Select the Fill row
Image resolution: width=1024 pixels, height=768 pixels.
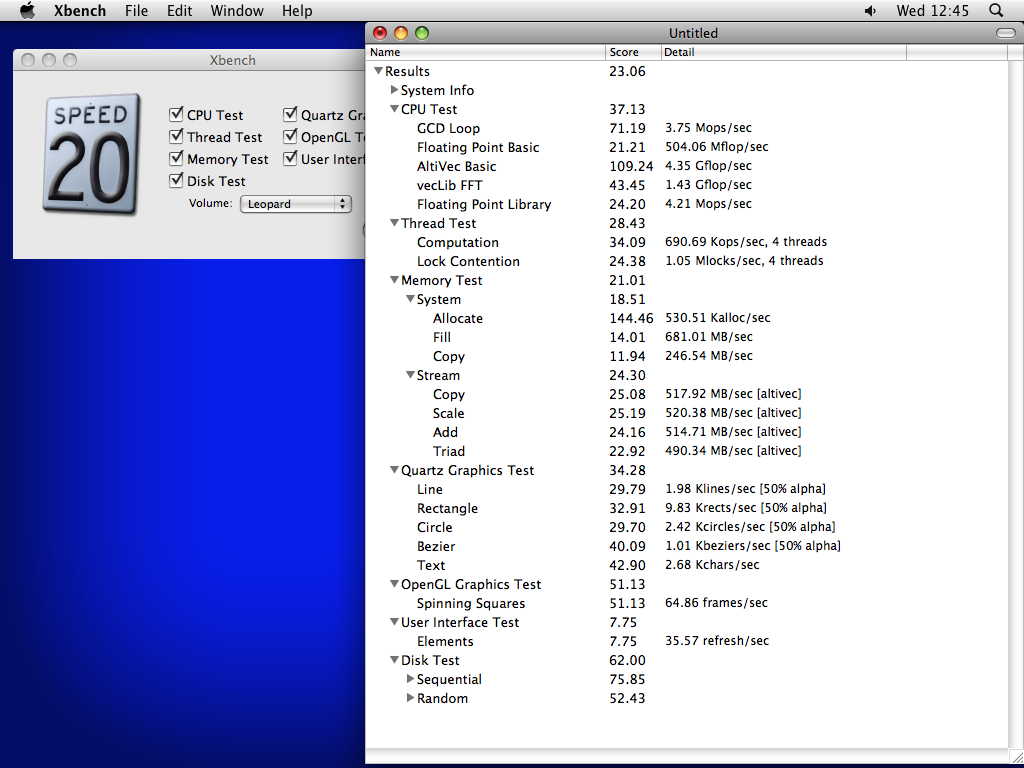click(x=686, y=337)
